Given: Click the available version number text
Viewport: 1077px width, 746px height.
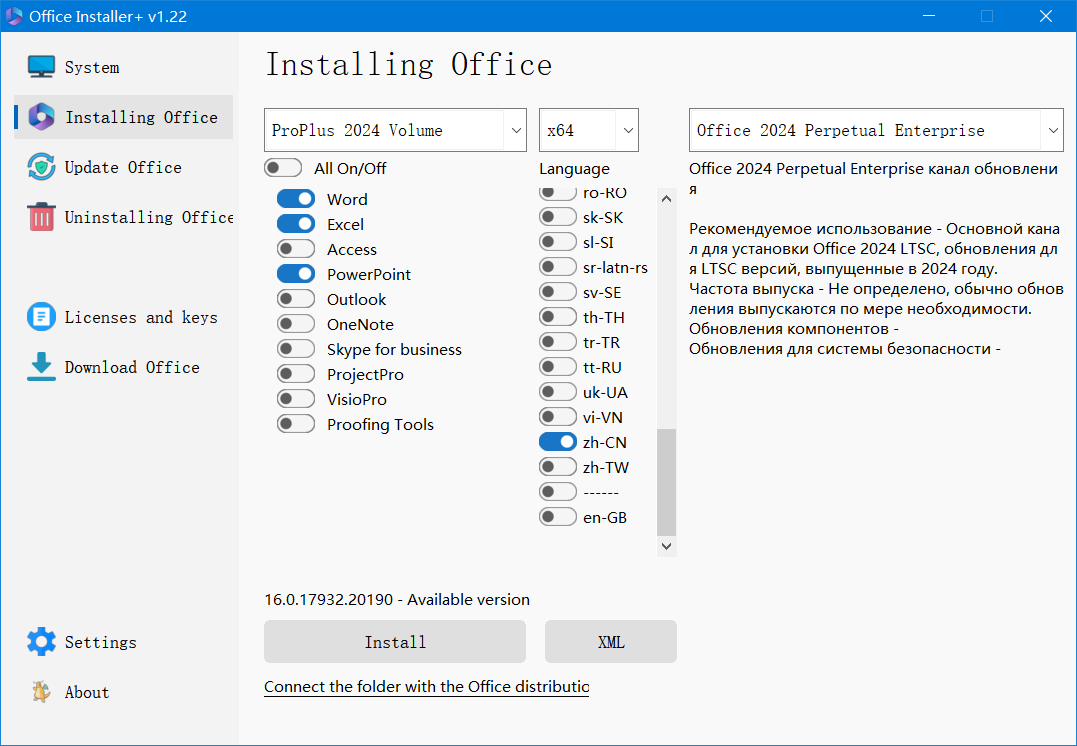Looking at the screenshot, I should point(328,600).
